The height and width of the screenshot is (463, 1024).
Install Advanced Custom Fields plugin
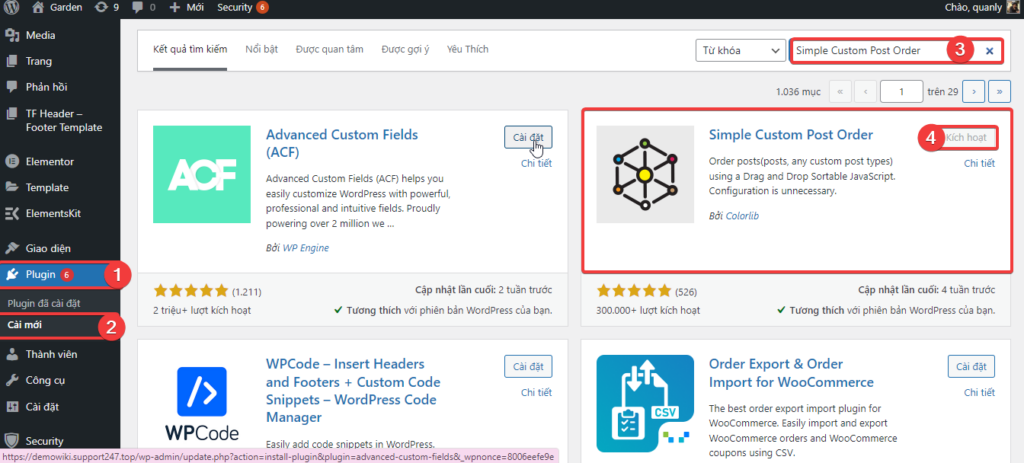click(528, 137)
